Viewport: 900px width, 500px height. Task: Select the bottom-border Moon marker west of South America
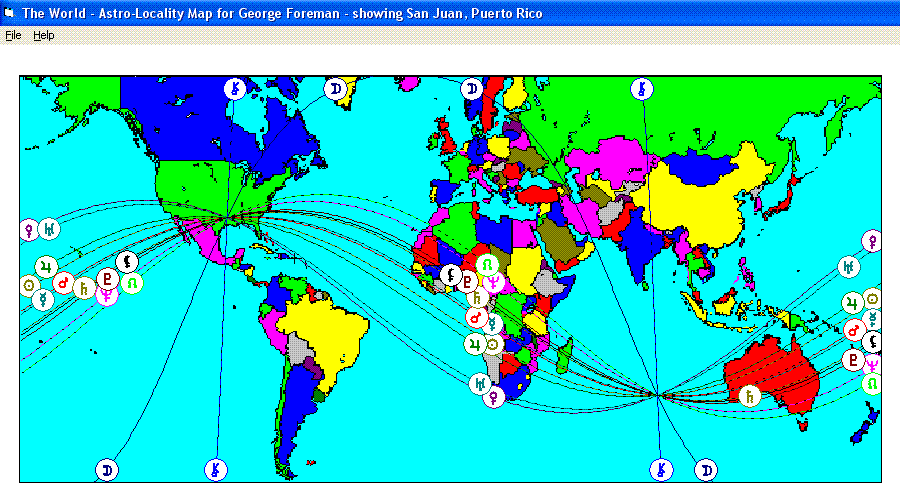(x=107, y=470)
